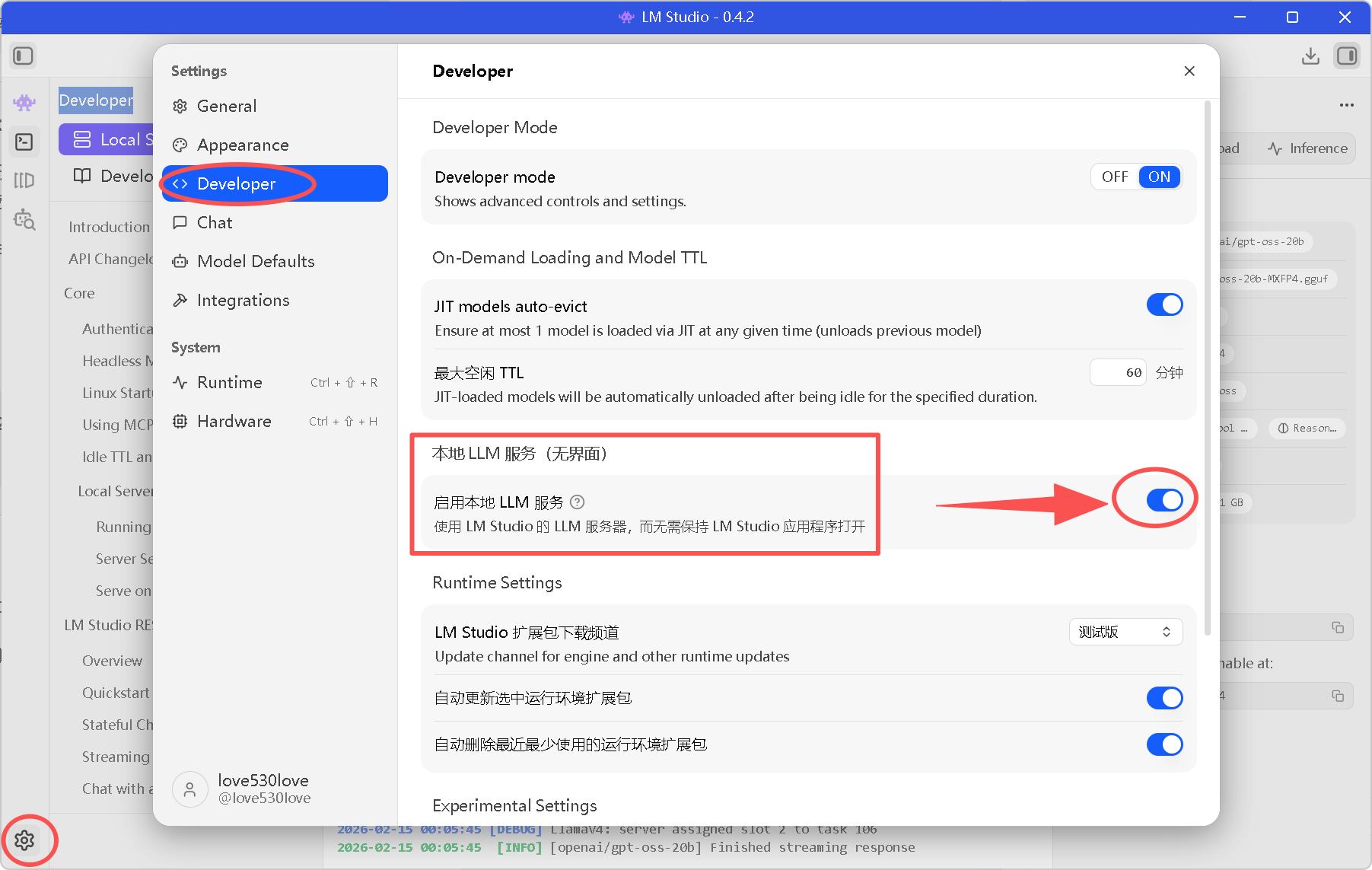Open the Linux Startup docs entry
The width and height of the screenshot is (1372, 870).
point(117,393)
